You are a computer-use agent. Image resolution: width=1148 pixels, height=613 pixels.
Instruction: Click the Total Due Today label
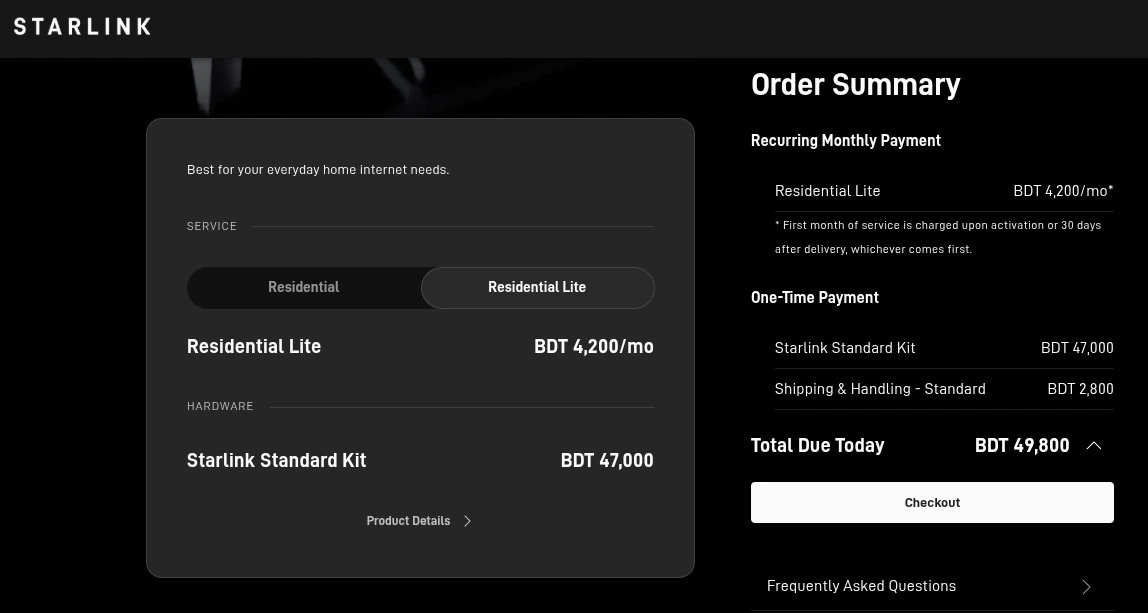818,445
